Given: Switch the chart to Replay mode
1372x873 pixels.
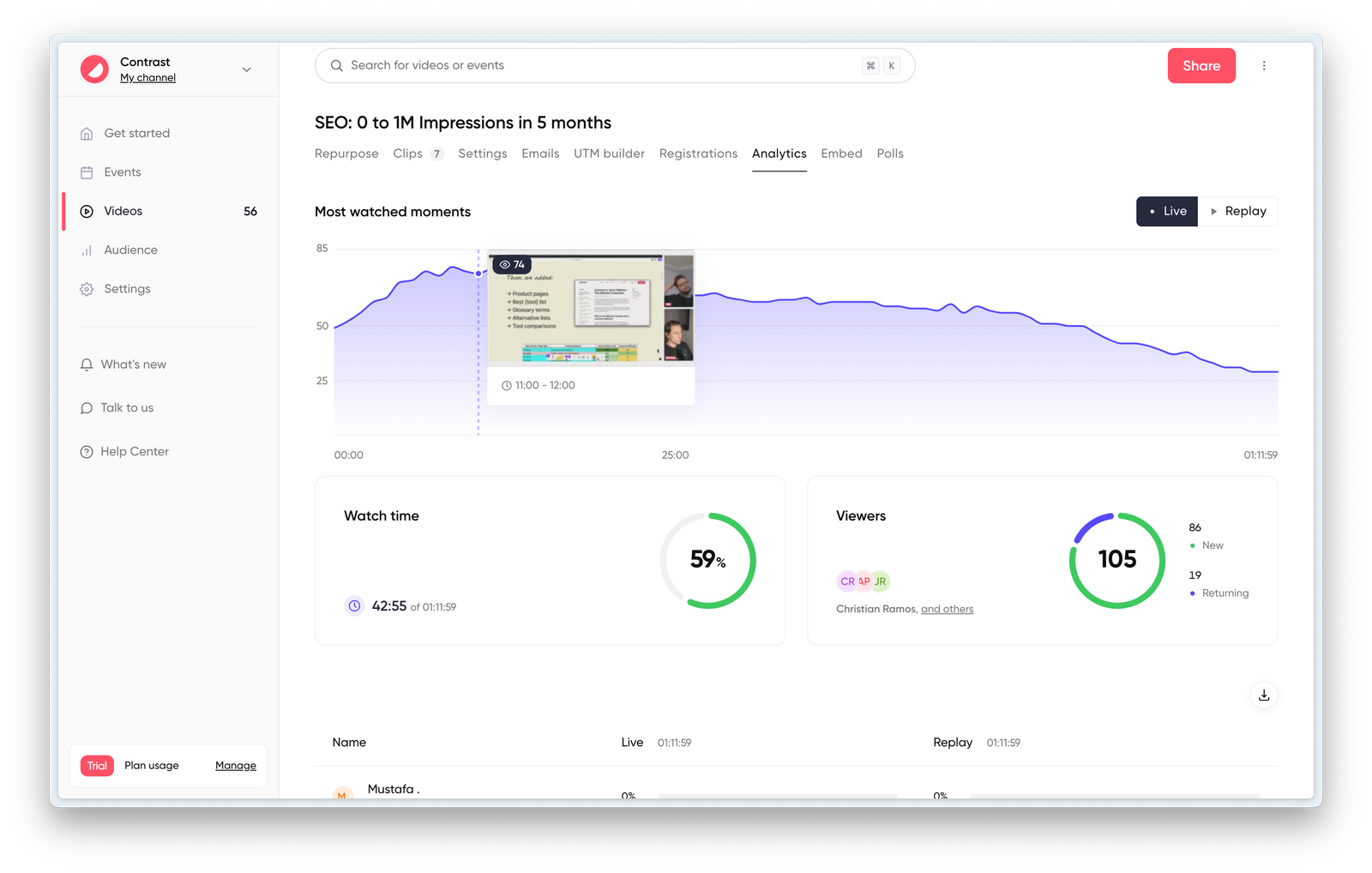Looking at the screenshot, I should coord(1237,212).
